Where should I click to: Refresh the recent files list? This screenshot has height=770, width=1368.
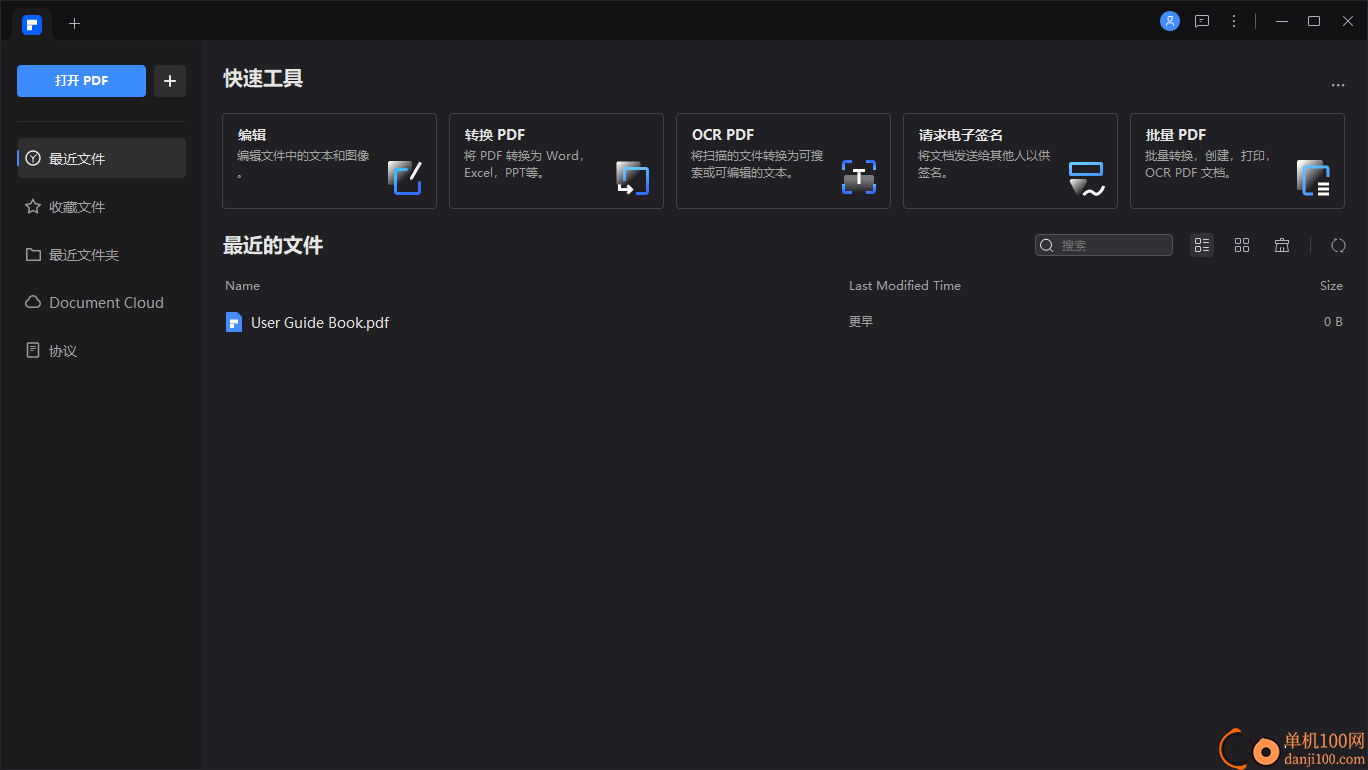[1338, 245]
